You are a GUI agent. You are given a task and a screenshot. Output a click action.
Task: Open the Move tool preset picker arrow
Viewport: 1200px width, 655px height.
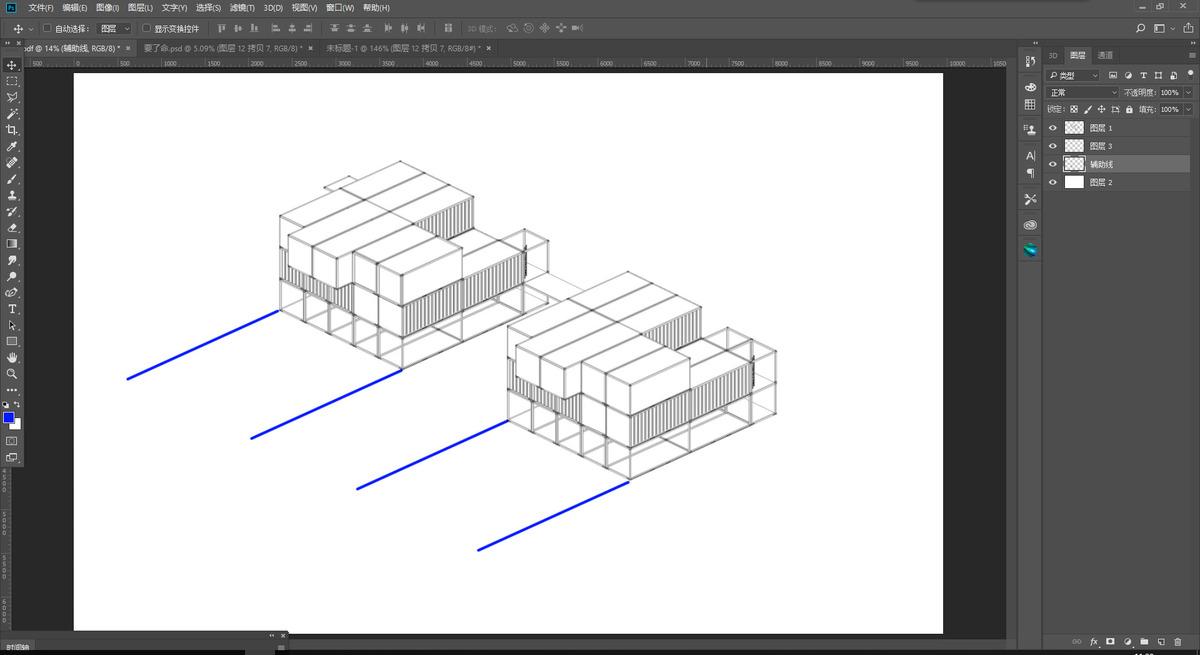[x=31, y=28]
